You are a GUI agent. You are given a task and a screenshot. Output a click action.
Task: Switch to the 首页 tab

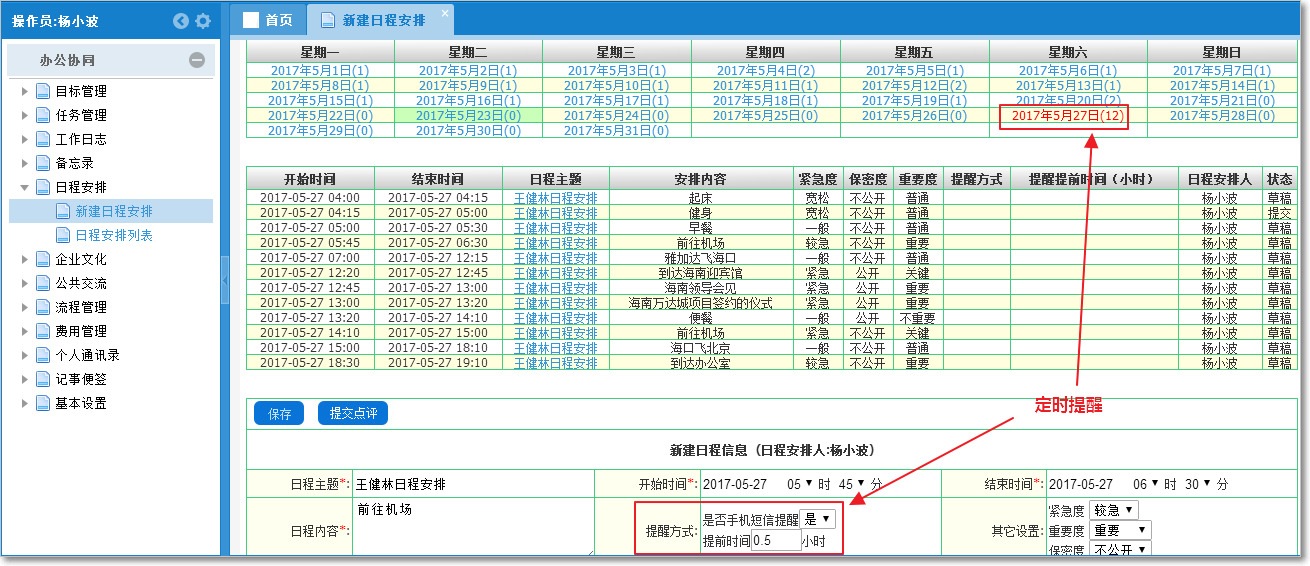click(x=268, y=20)
